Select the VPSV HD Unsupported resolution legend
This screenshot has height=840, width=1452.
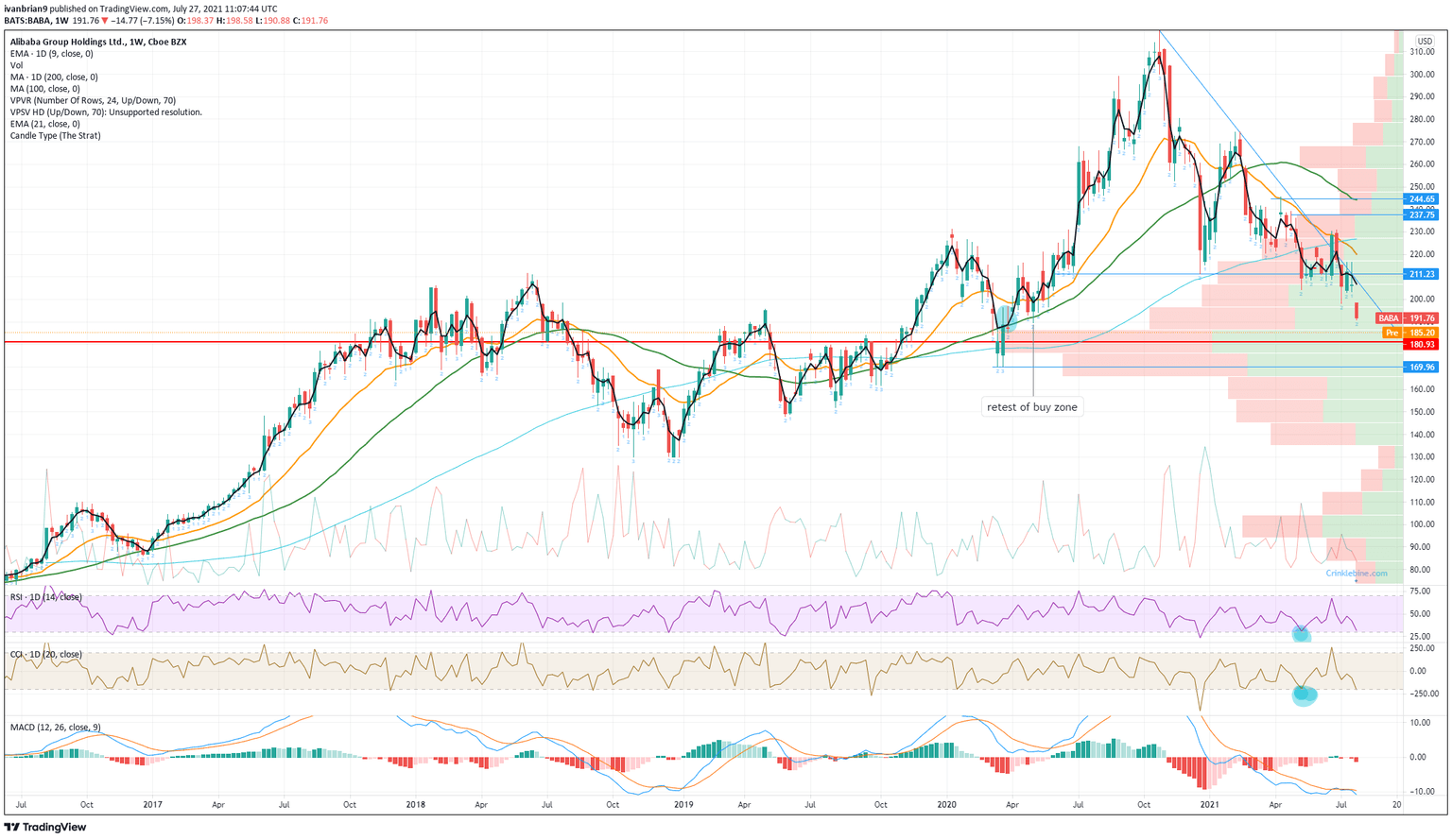pos(106,112)
